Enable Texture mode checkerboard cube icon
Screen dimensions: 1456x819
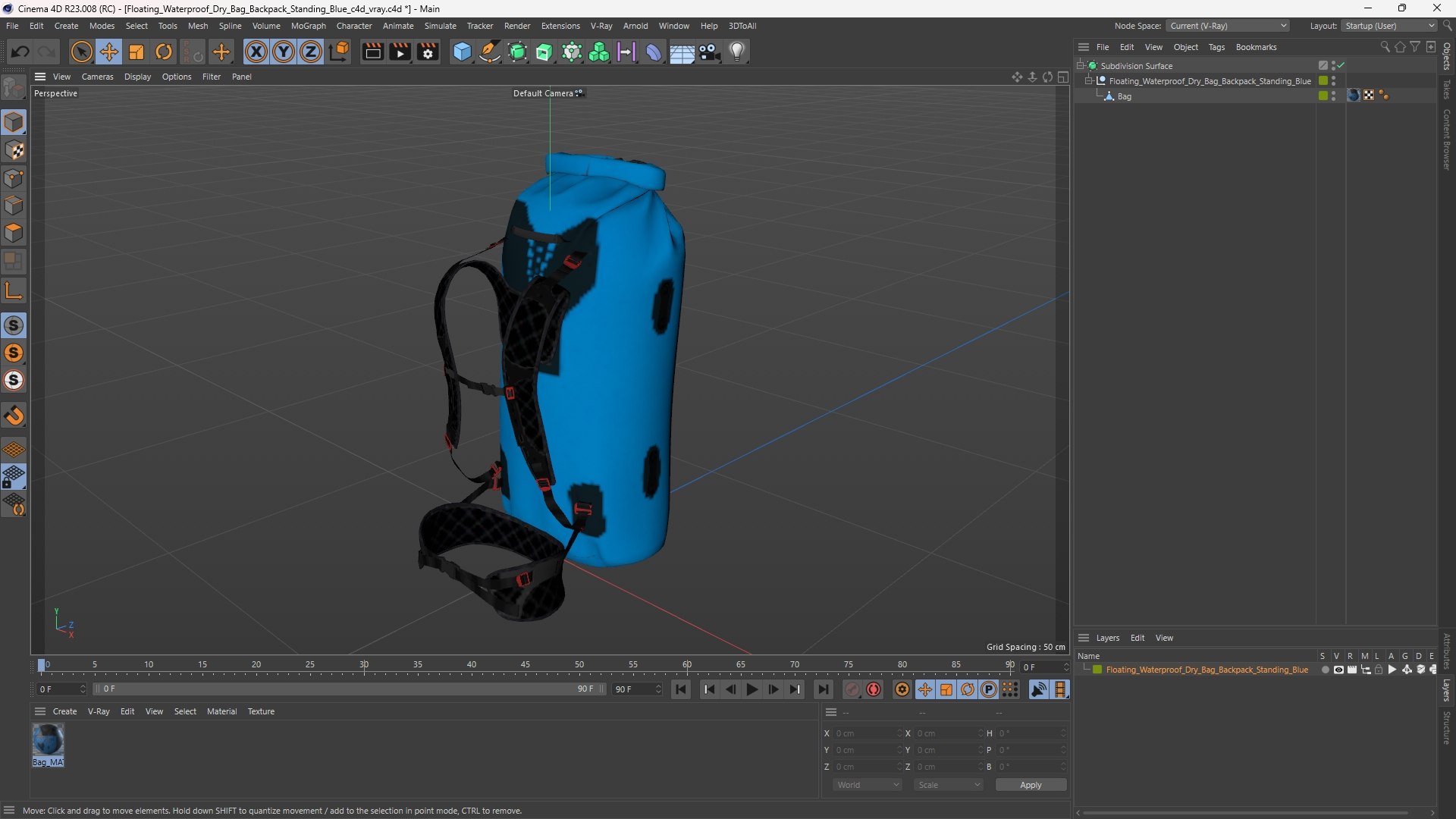14,151
